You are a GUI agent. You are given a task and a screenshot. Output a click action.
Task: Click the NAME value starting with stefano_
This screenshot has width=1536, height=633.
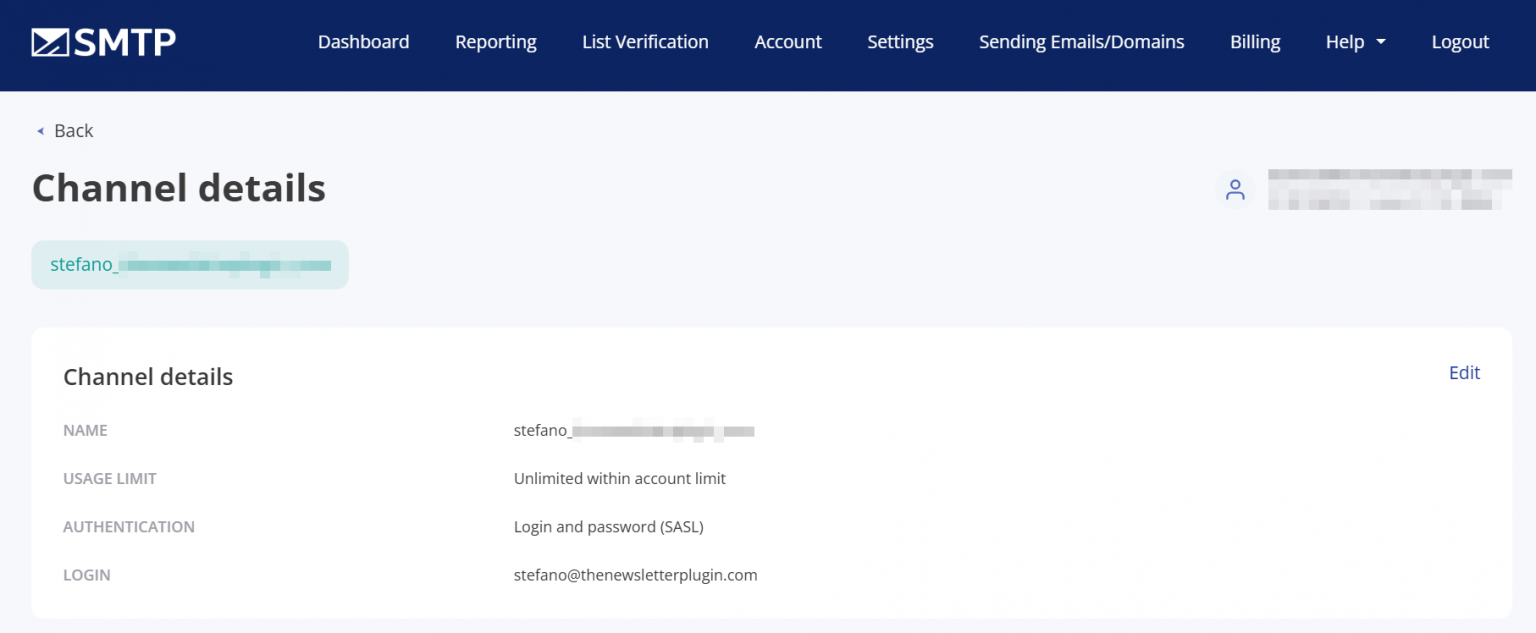[634, 430]
